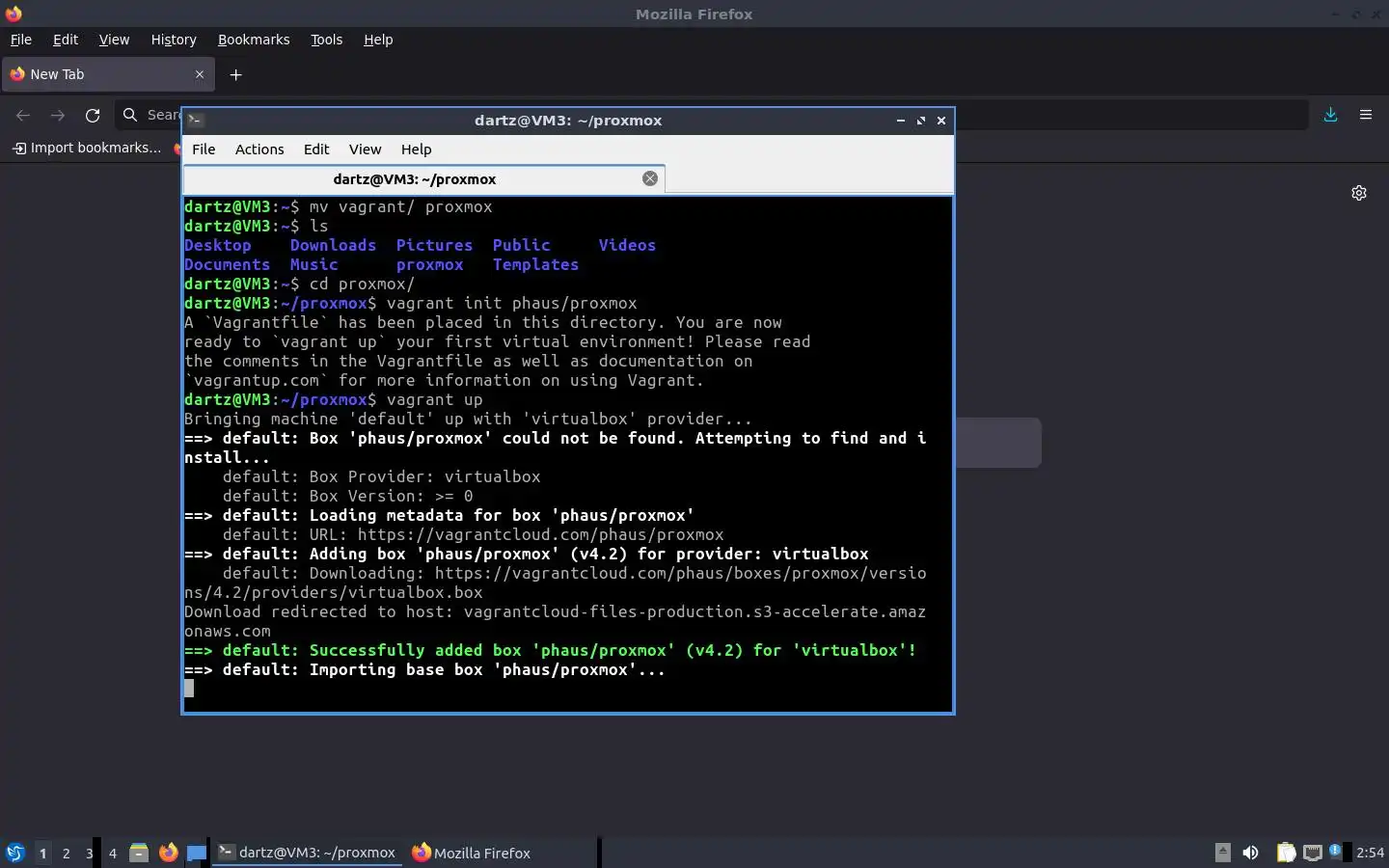Switch to workspace 2 in the pager
This screenshot has width=1389, height=868.
66,853
